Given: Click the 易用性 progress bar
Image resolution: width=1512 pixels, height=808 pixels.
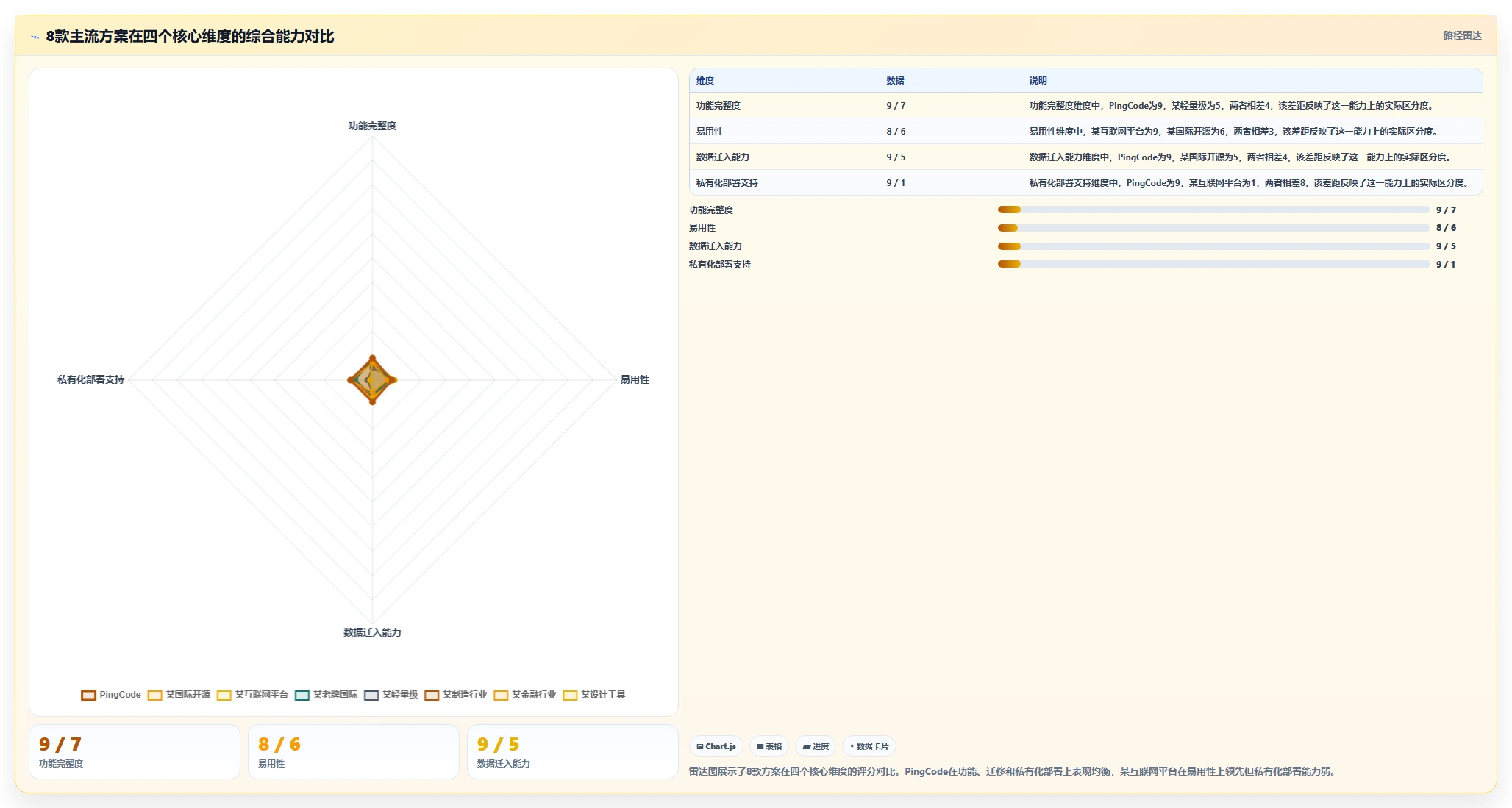Looking at the screenshot, I should 1213,228.
